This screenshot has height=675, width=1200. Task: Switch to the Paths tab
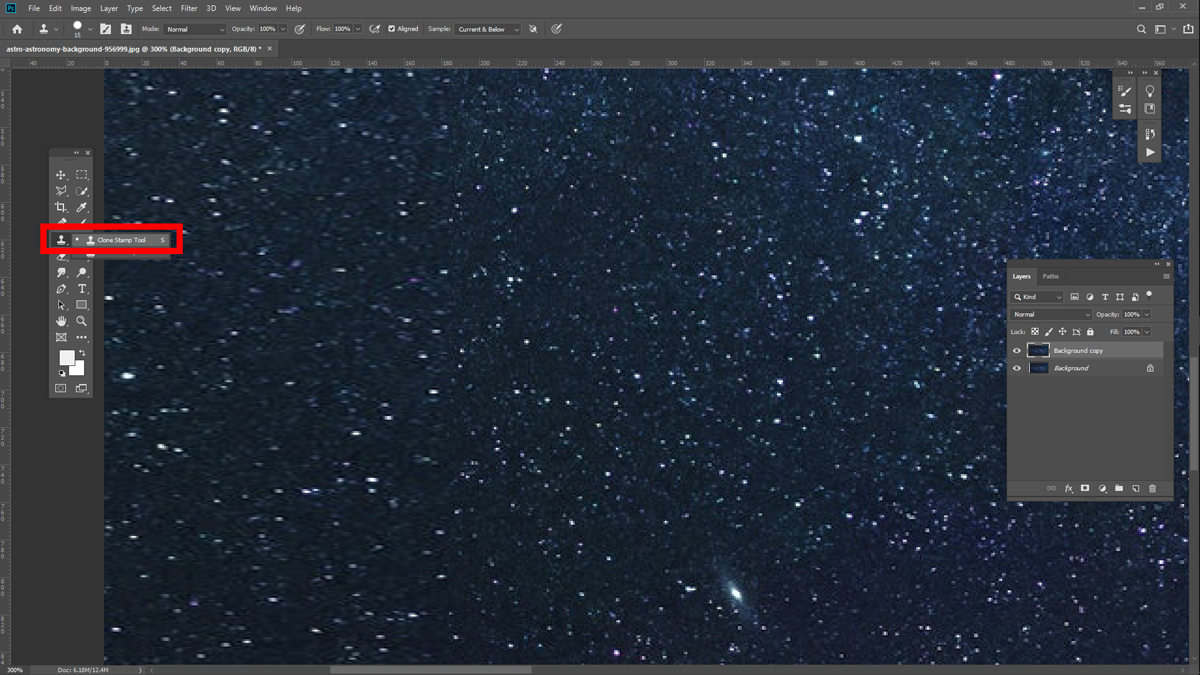pyautogui.click(x=1050, y=276)
